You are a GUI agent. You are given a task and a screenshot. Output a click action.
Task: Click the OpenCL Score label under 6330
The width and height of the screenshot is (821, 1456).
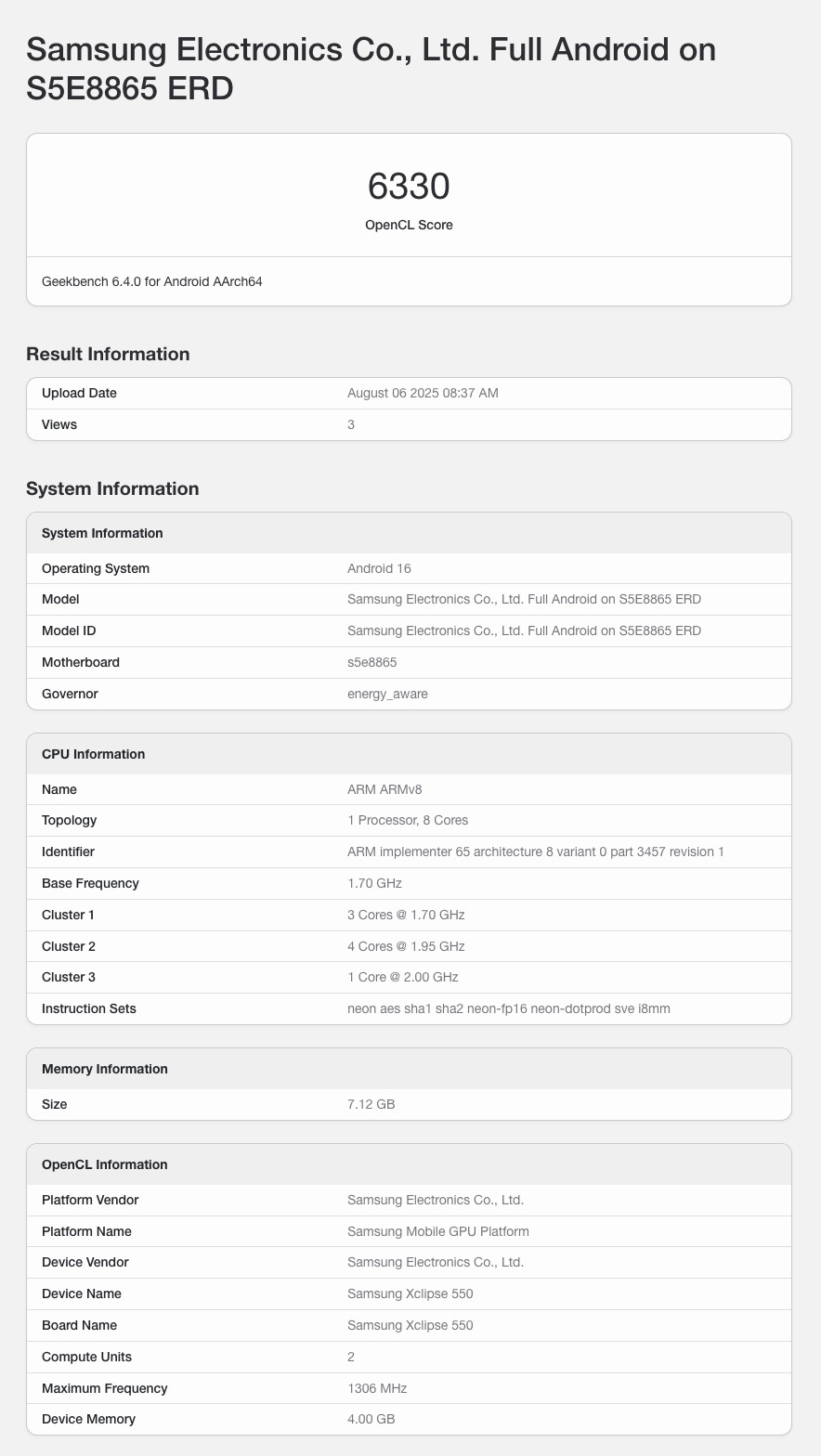[409, 225]
